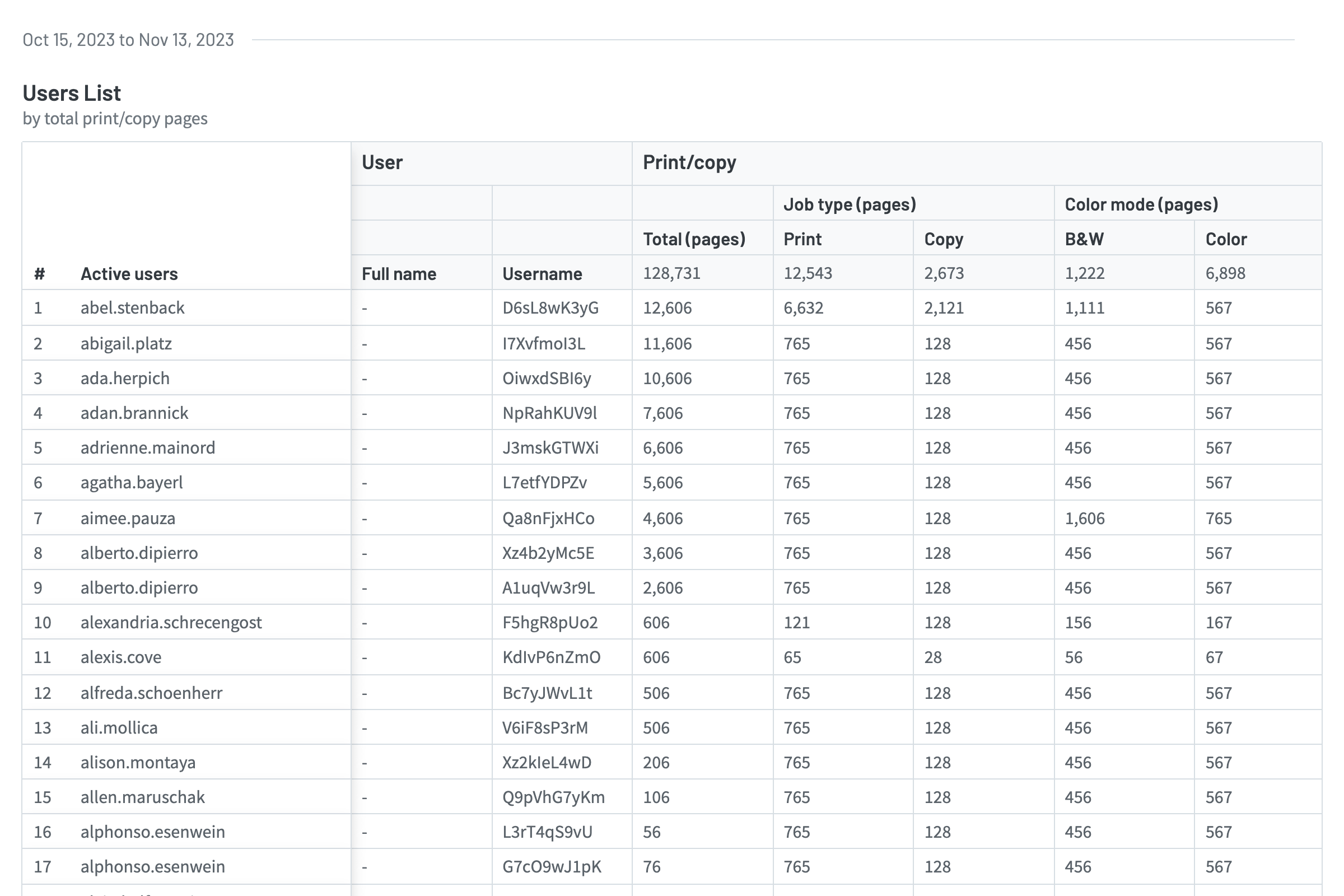Click the alexis.cove row
Screen dimensions: 1344x896
pos(121,657)
